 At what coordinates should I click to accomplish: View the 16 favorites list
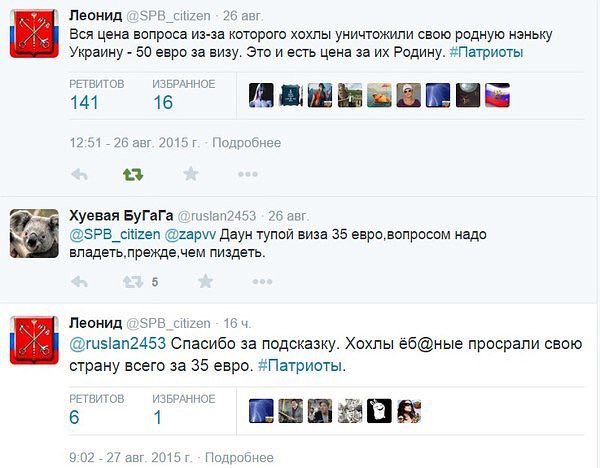coord(163,102)
